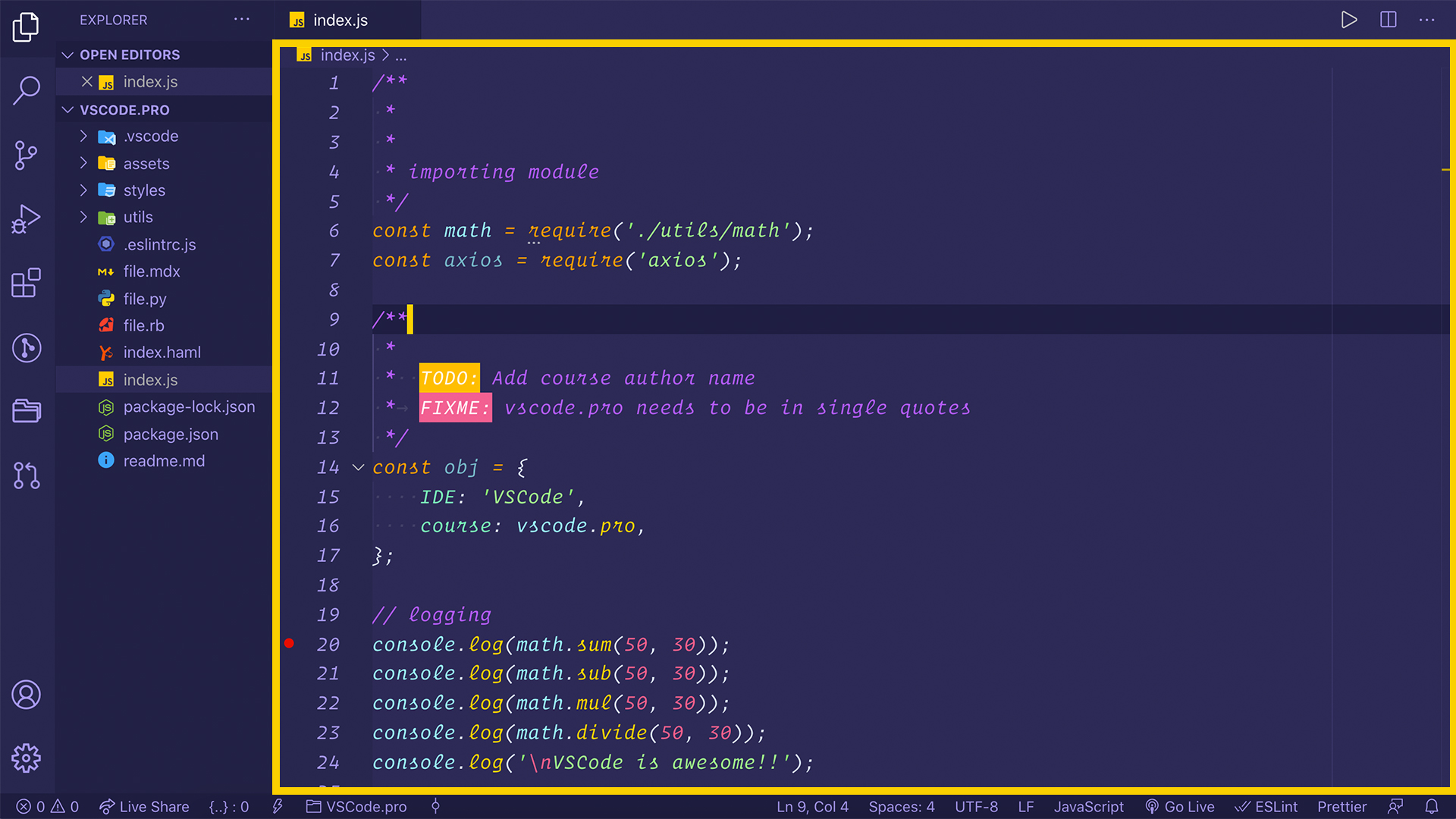The image size is (1456, 819).
Task: Change the language mode from JavaScript
Action: (x=1088, y=806)
